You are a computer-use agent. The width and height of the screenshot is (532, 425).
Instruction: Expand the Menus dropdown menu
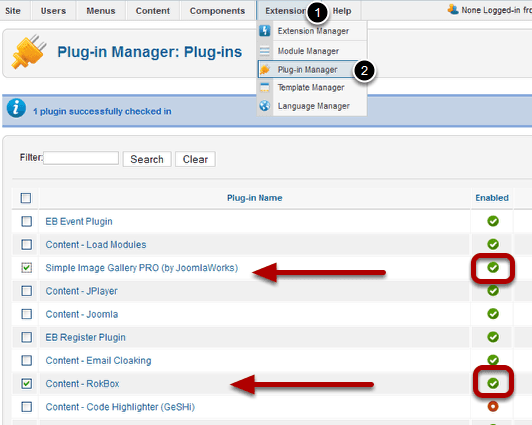click(101, 11)
